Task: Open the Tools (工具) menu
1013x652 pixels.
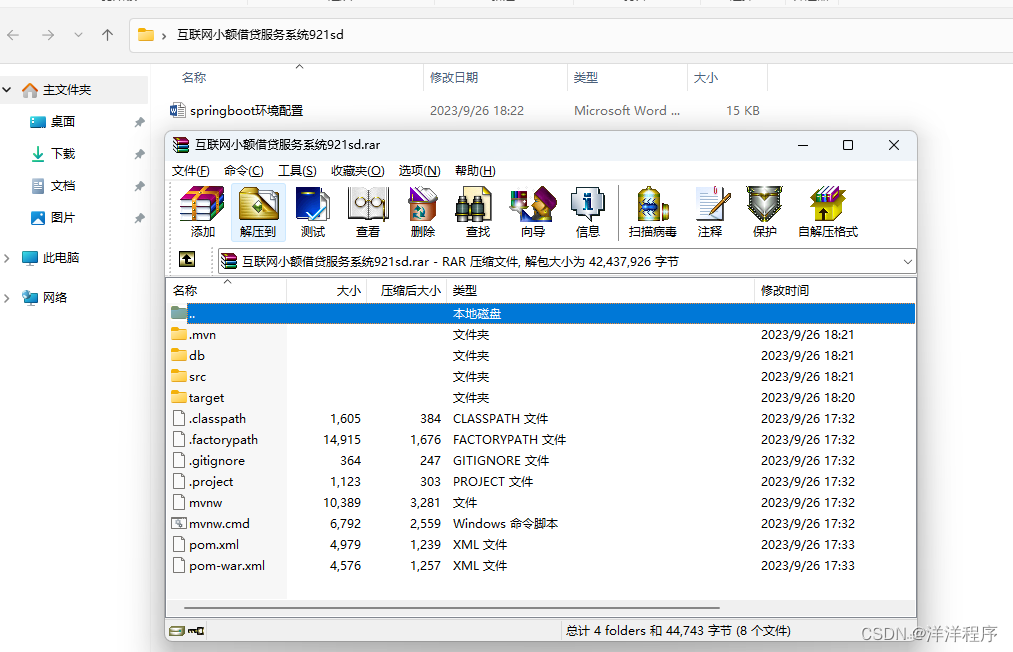Action: pos(297,171)
